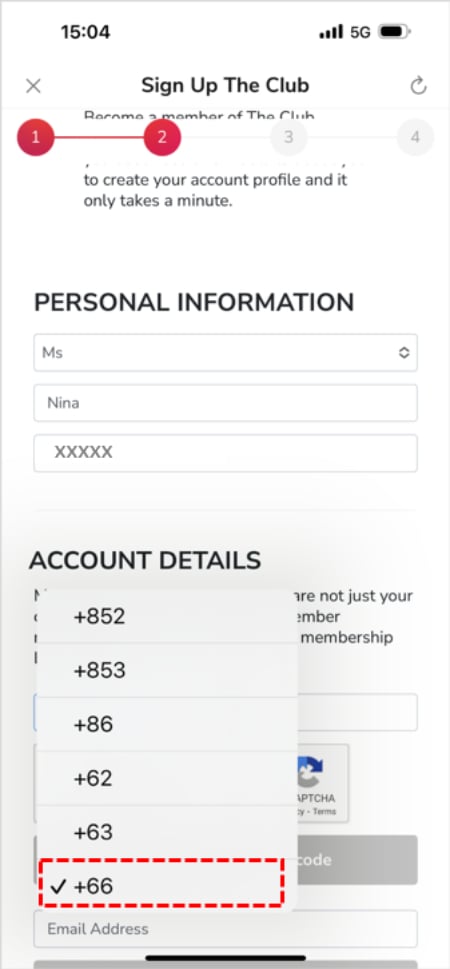Select +62 country code option
This screenshot has width=450, height=969.
coord(167,778)
